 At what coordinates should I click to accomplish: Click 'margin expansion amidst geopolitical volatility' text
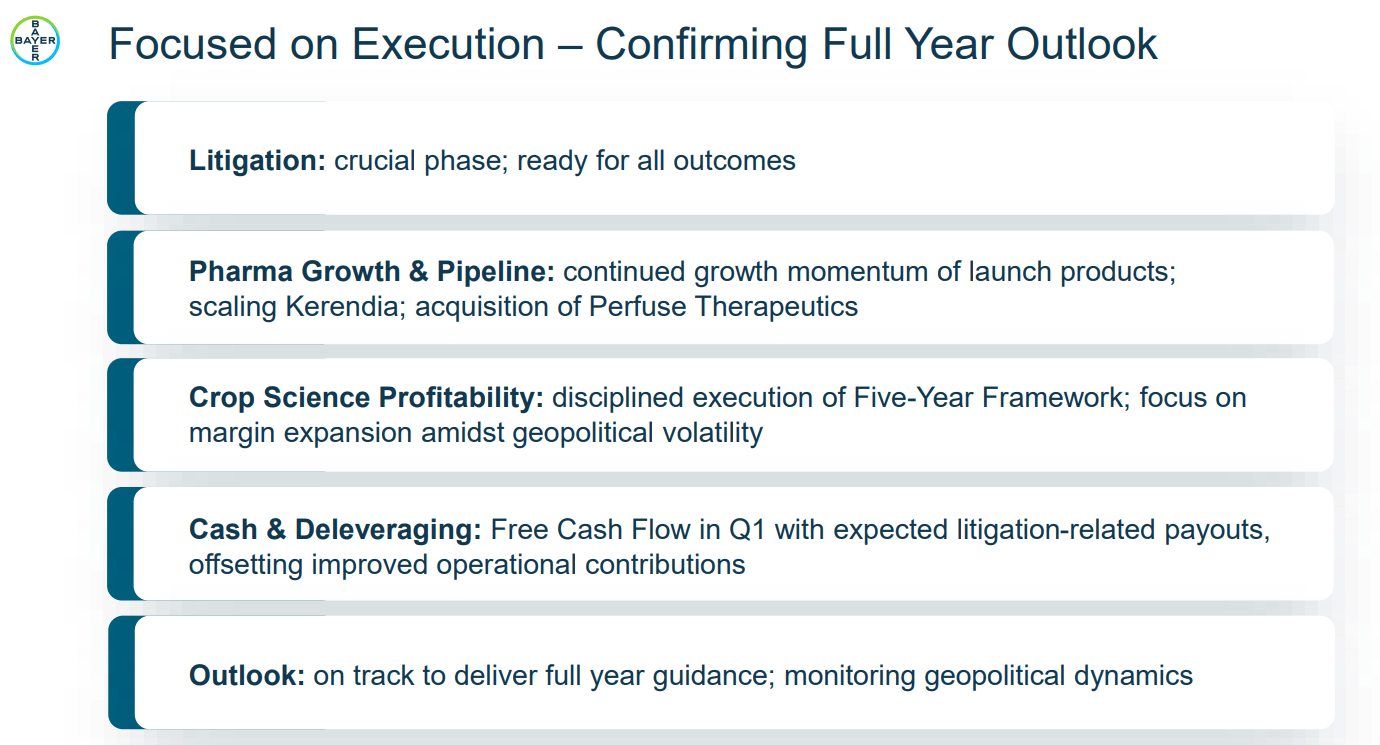[476, 433]
